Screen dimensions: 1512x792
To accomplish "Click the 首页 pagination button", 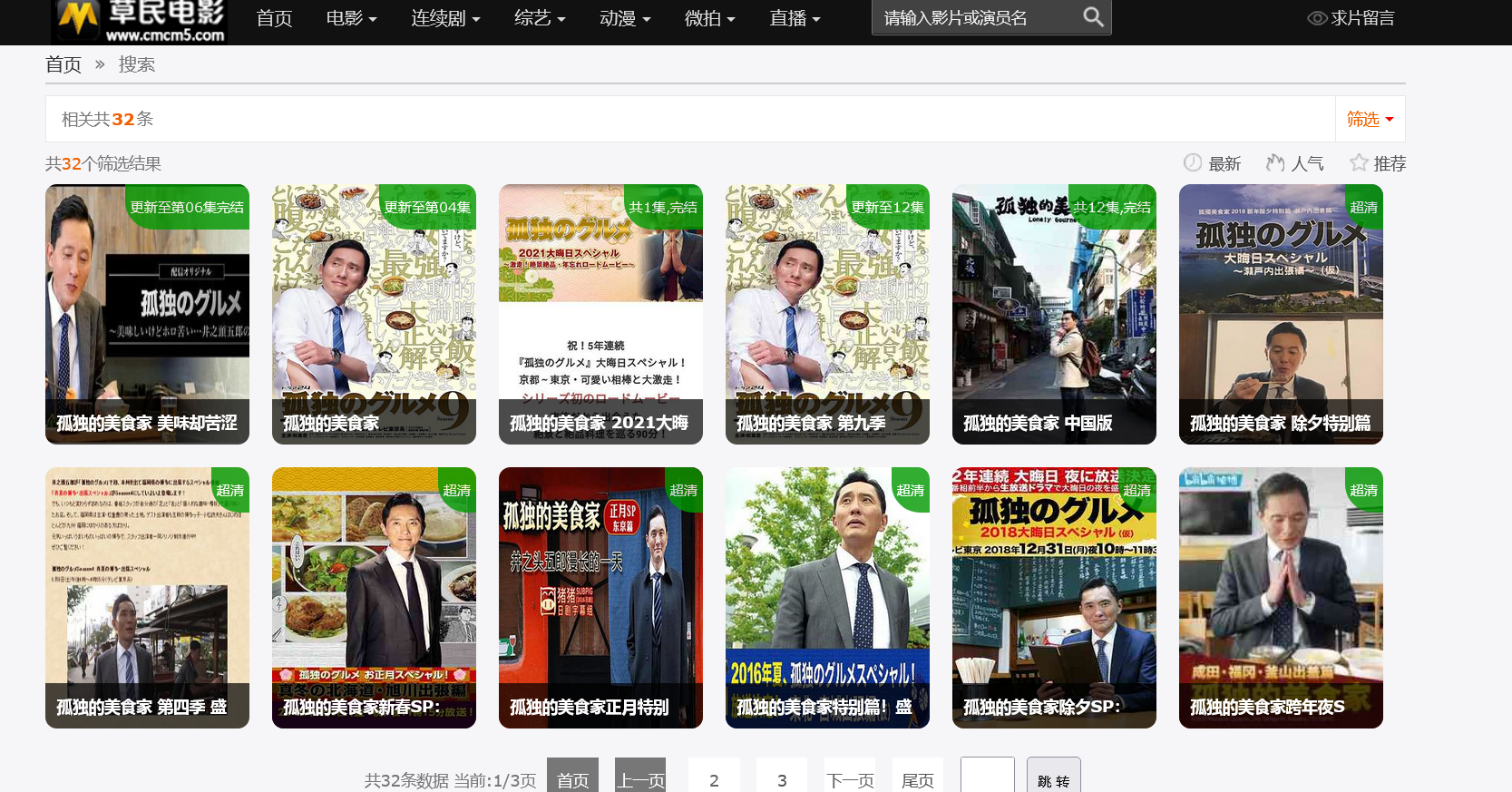I will coord(572,777).
